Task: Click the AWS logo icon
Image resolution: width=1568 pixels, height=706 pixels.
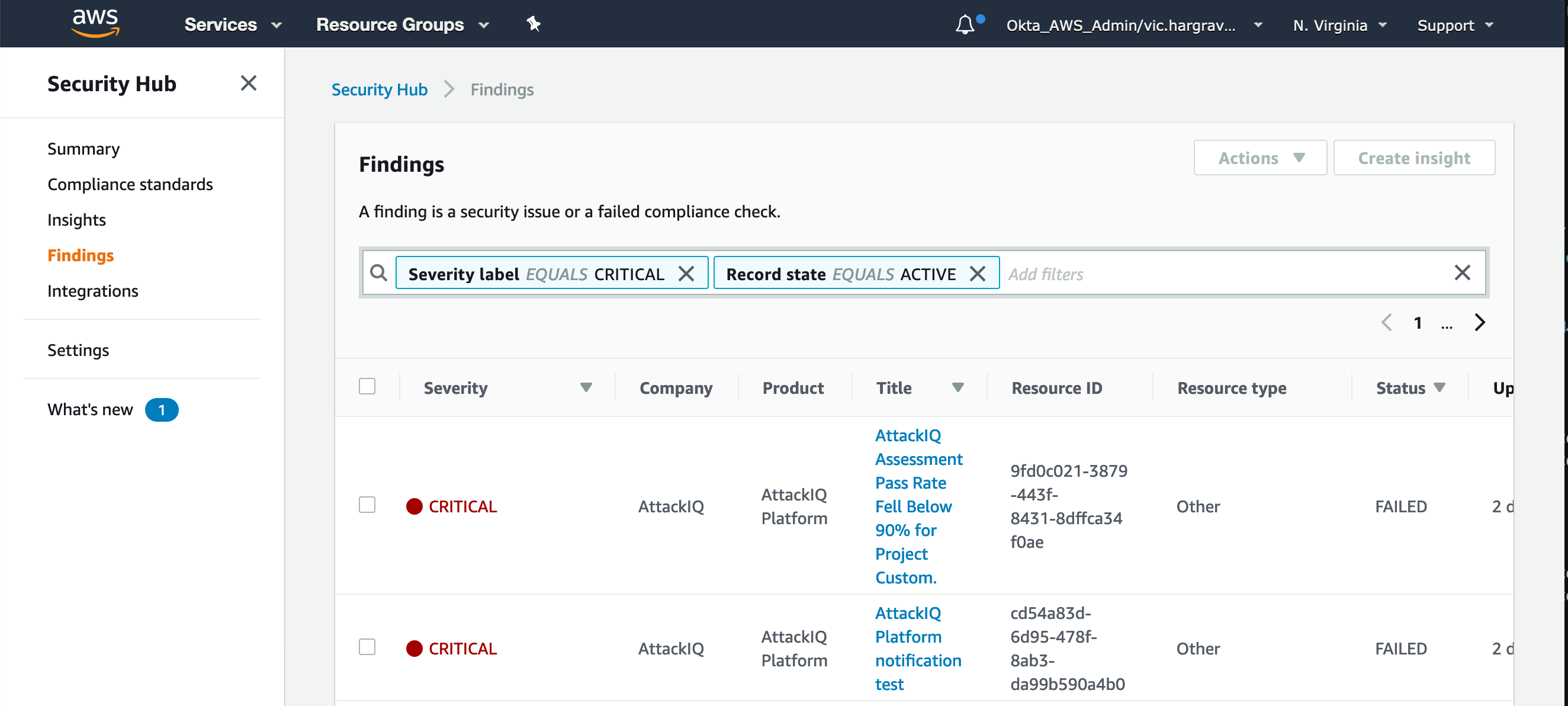Action: pyautogui.click(x=95, y=23)
